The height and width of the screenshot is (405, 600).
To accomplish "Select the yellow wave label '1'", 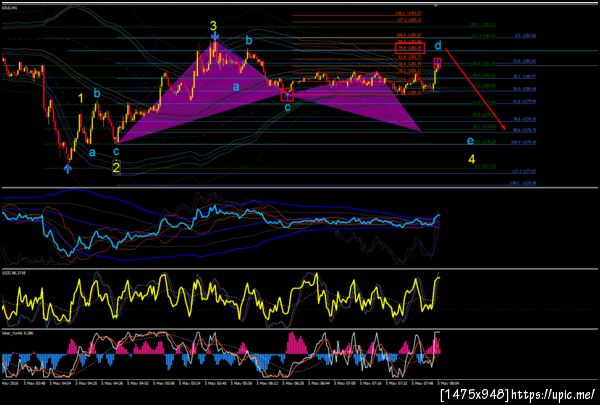I will point(81,99).
